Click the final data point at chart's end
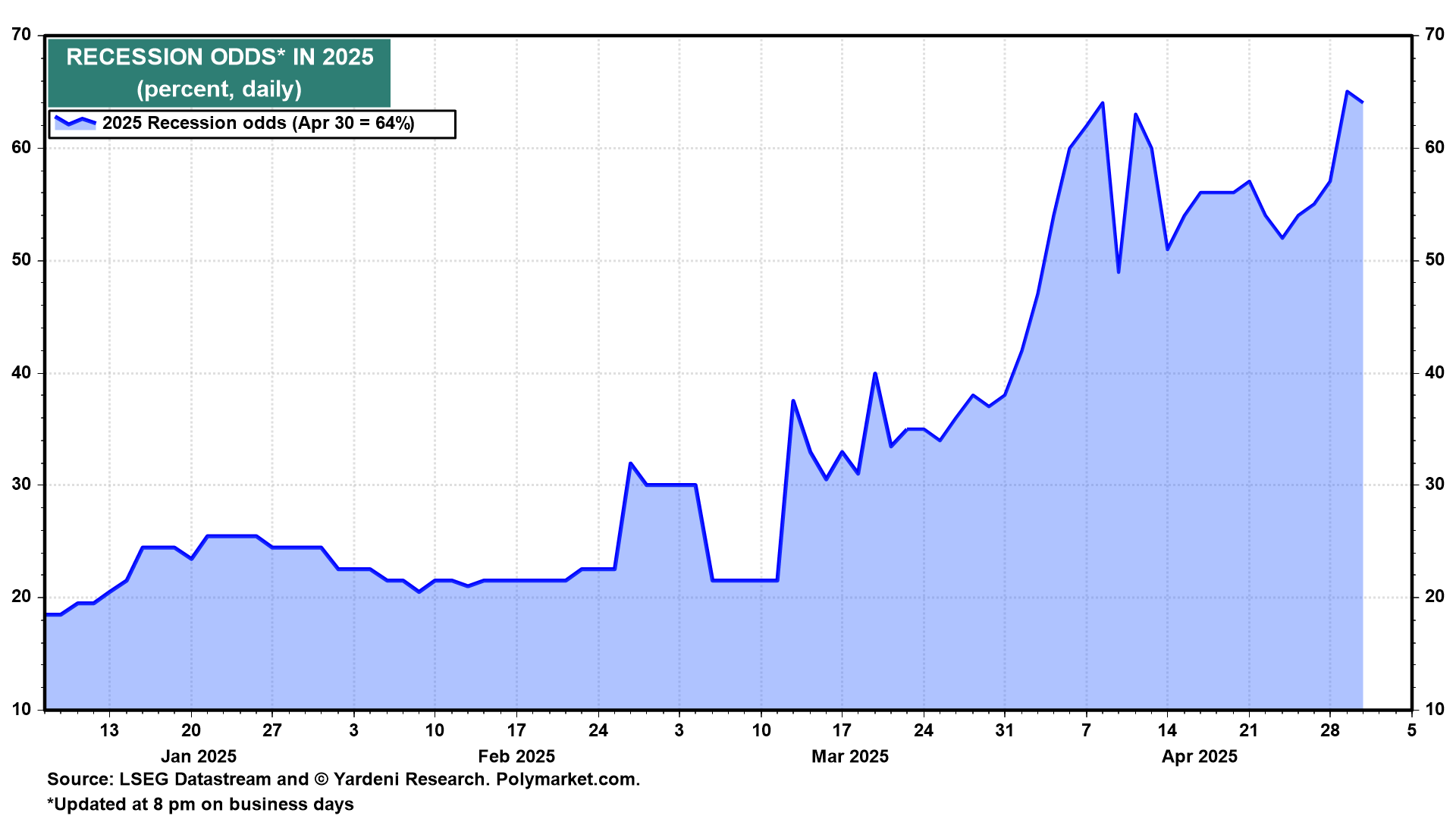Viewport: 1456px width, 819px height. pos(1362,102)
